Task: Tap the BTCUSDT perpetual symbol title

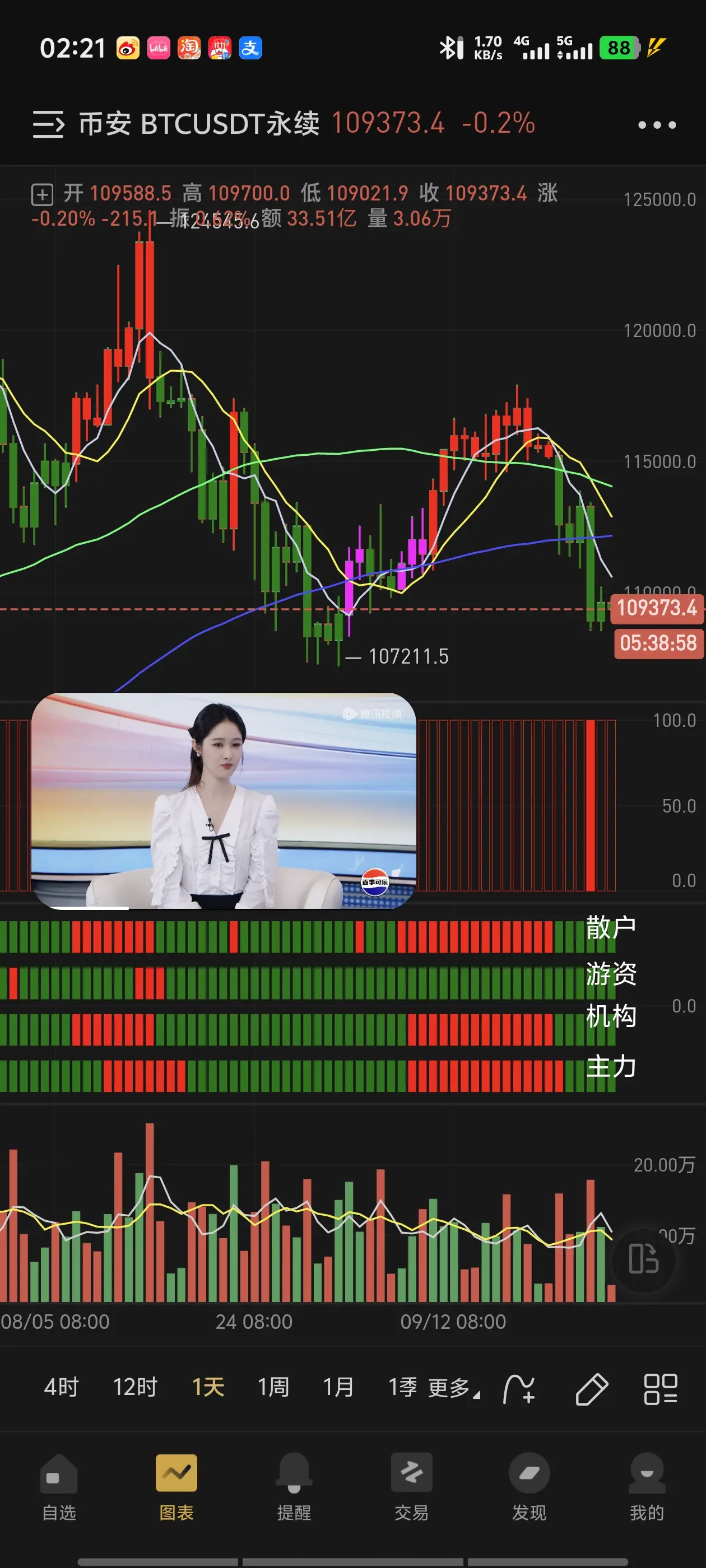Action: 199,124
